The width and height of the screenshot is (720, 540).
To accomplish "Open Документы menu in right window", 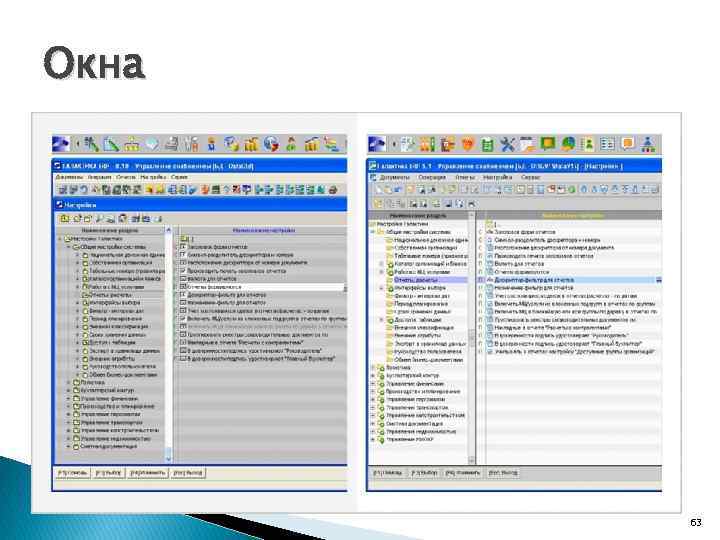I will coord(395,177).
